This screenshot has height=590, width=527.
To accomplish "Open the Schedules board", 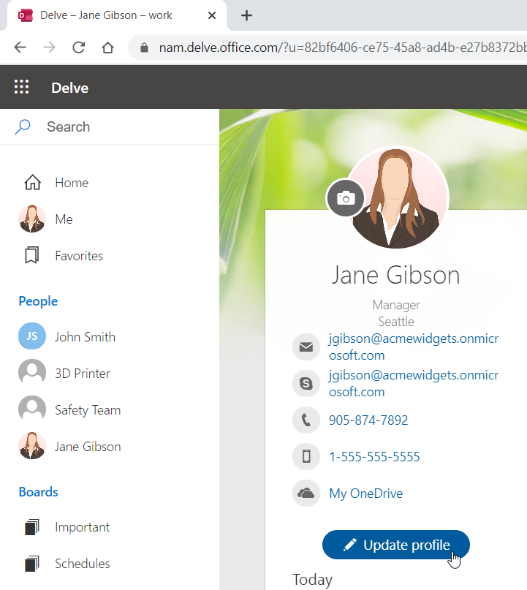I will (x=82, y=563).
